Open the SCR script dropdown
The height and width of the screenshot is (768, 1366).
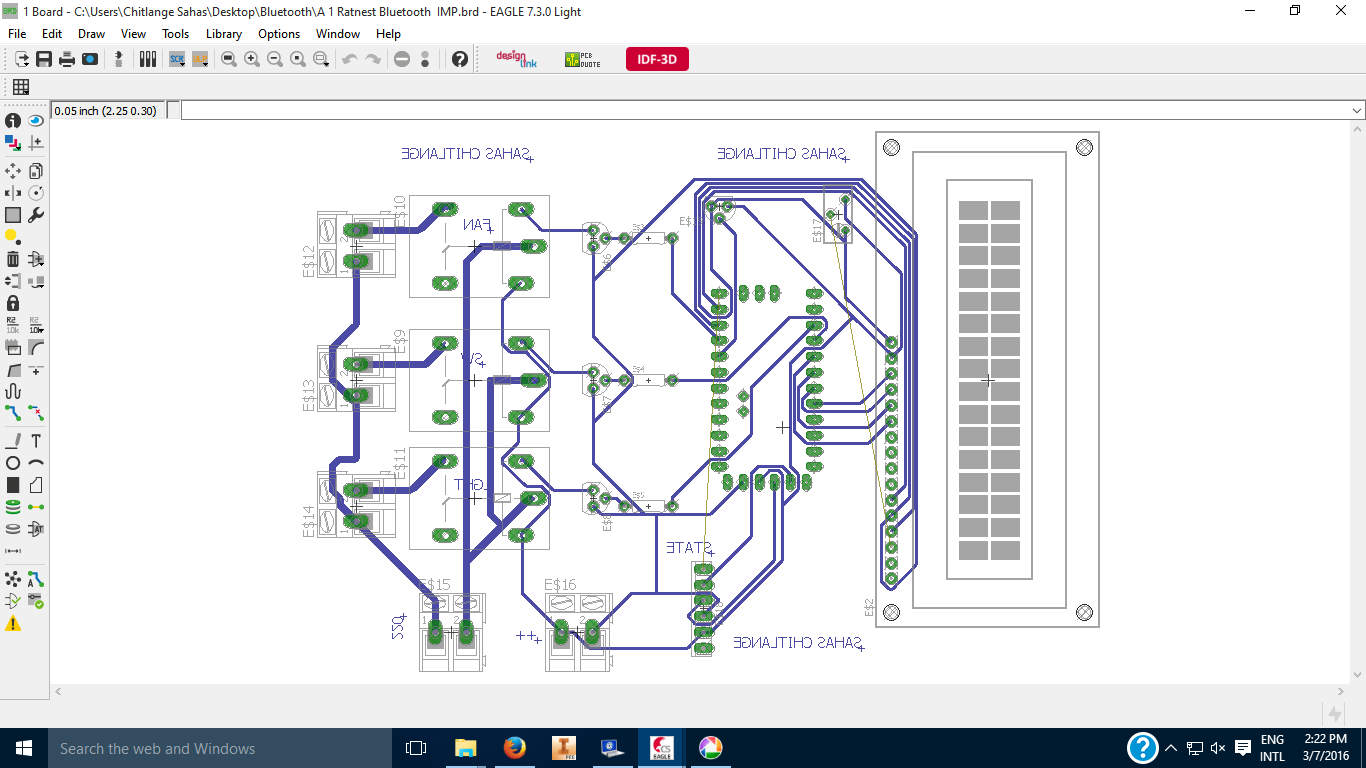tap(177, 59)
